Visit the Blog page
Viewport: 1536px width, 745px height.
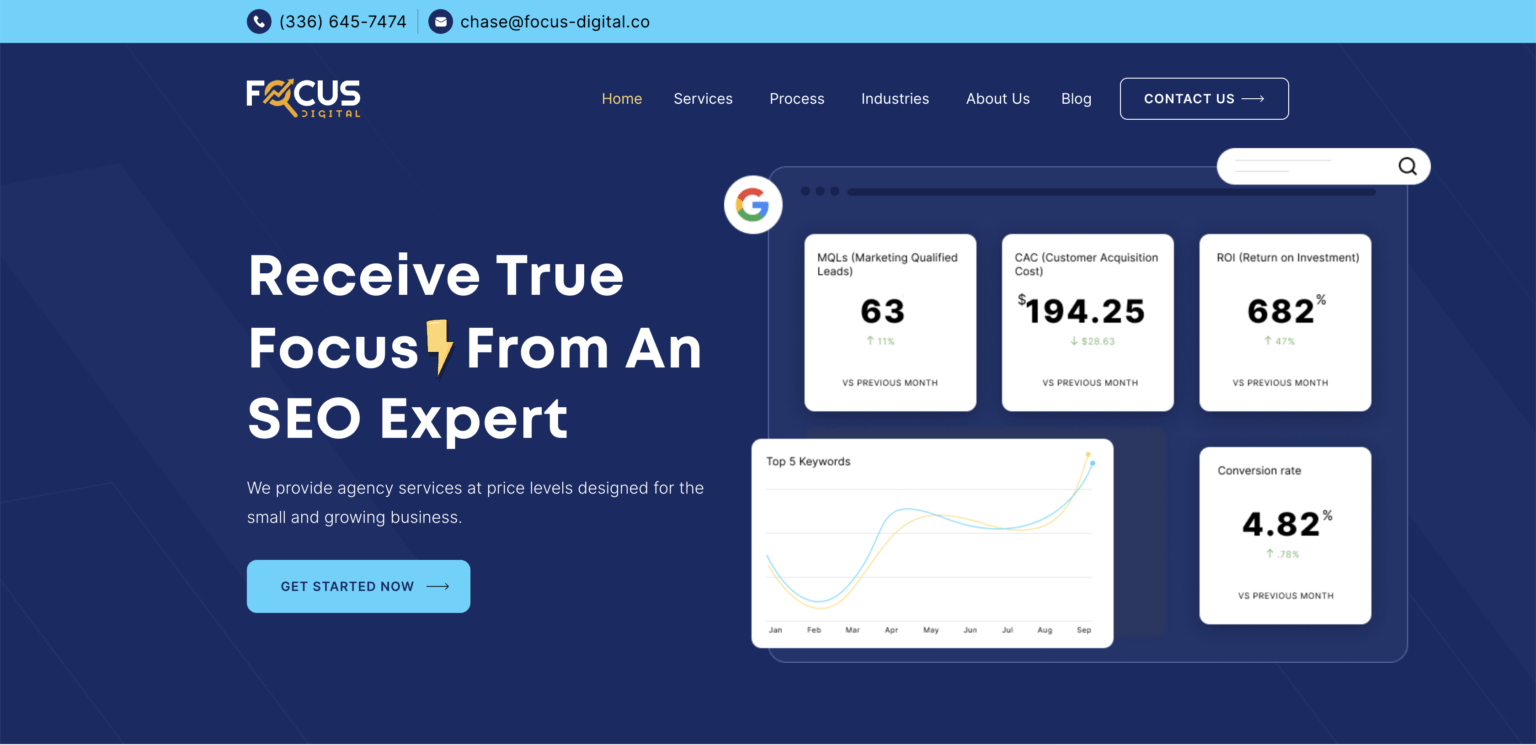(1076, 99)
